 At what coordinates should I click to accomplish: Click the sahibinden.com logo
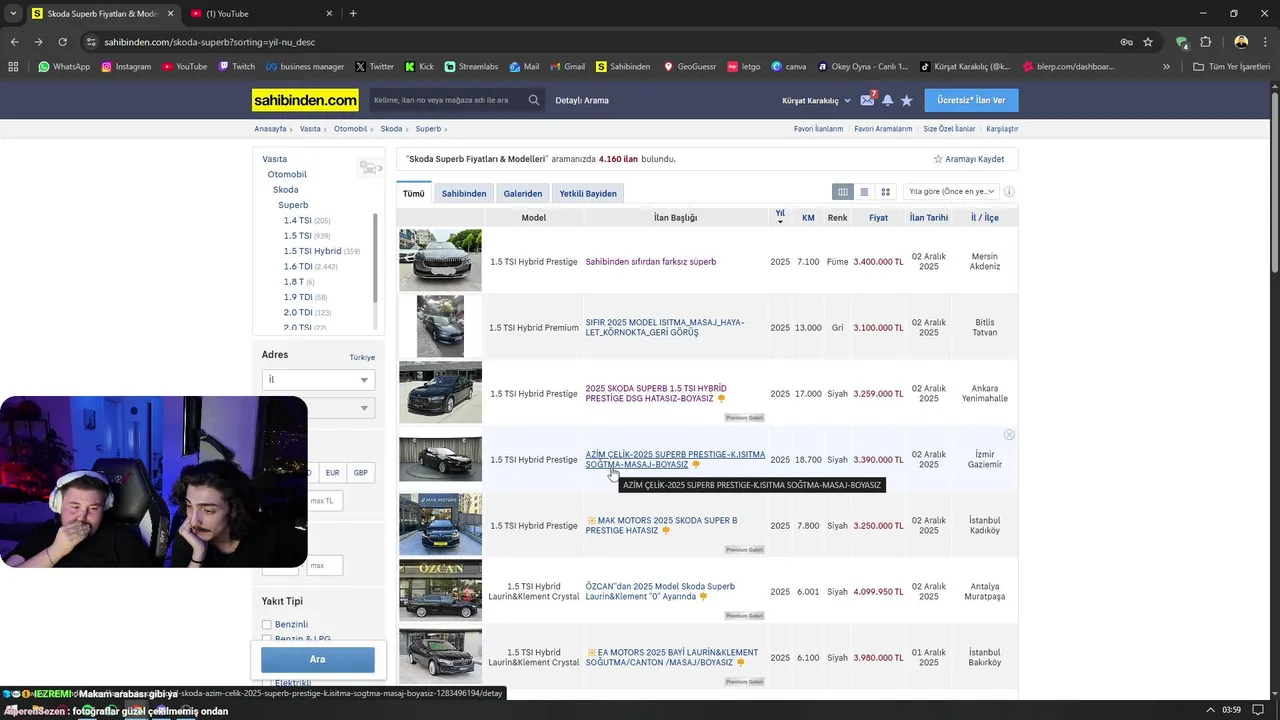click(x=305, y=100)
